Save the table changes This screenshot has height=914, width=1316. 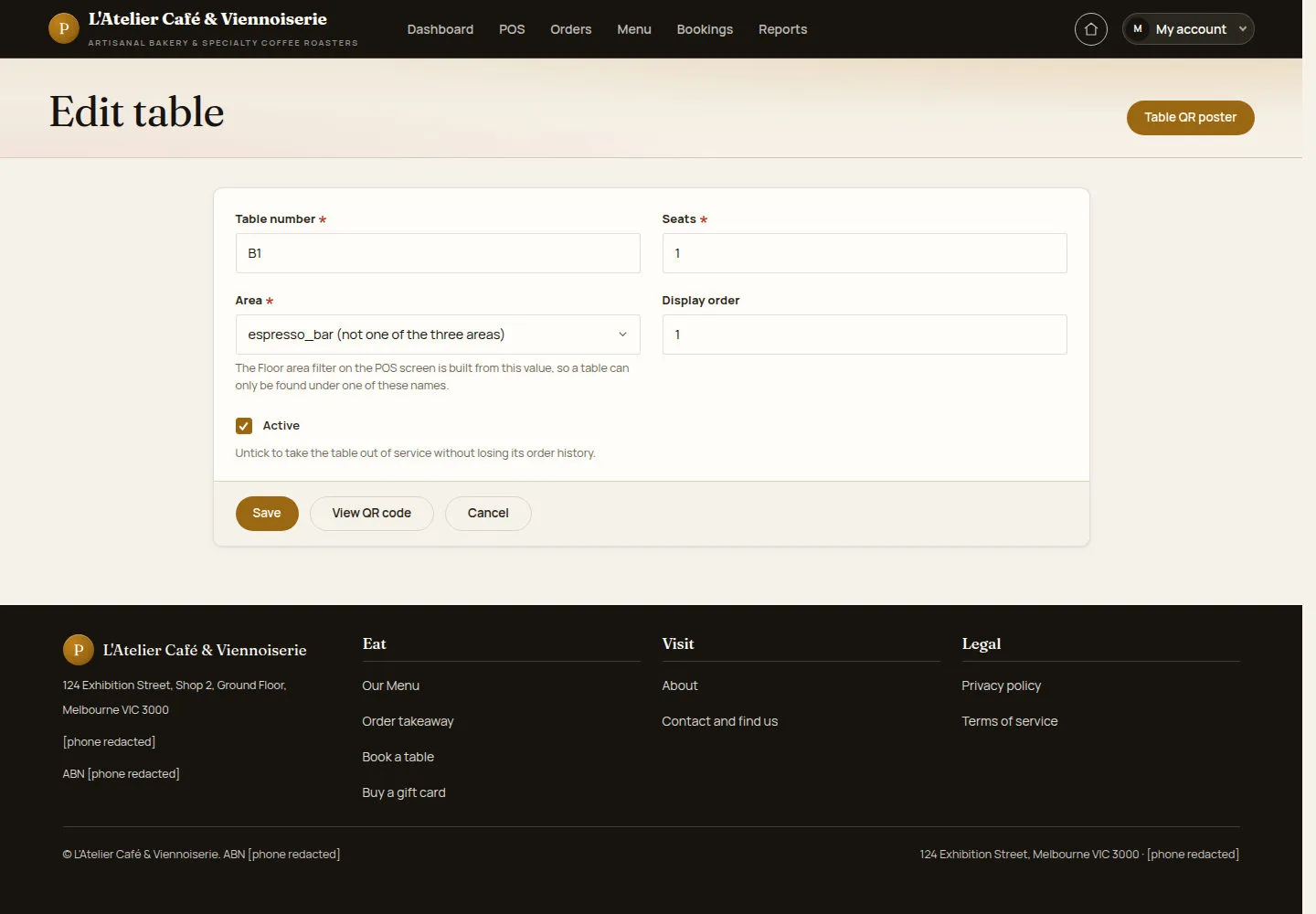pyautogui.click(x=267, y=514)
